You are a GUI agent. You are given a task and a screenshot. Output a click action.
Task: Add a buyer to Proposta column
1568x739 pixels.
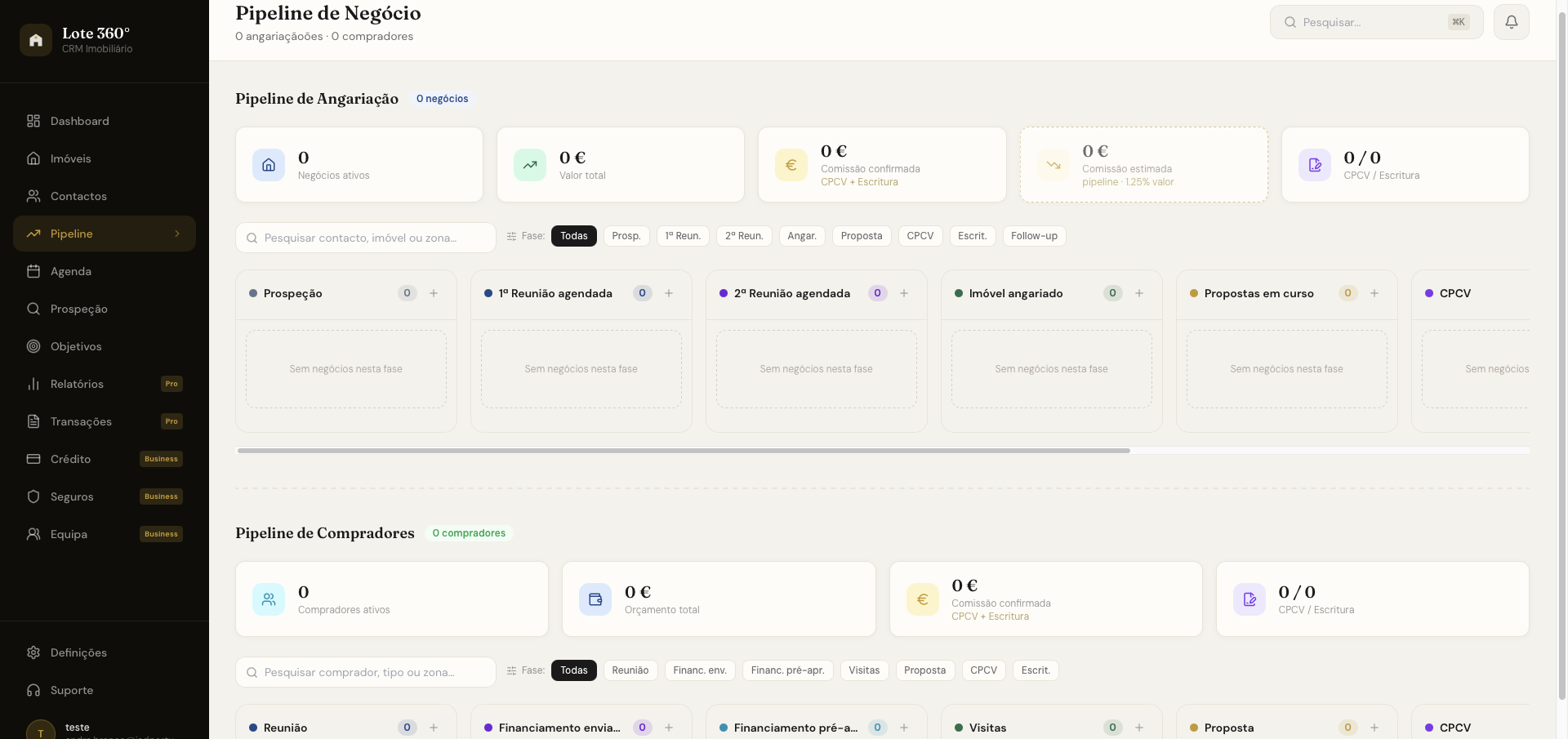(x=1374, y=728)
